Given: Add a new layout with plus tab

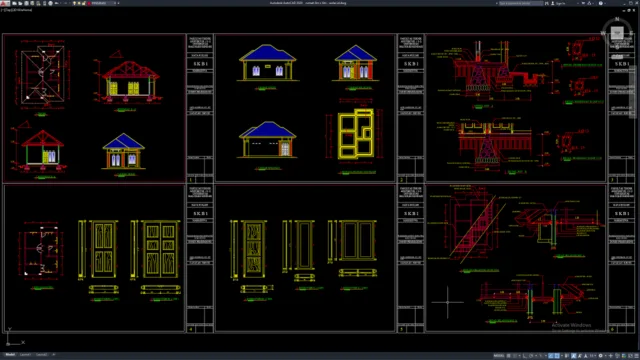Looking at the screenshot, I should pos(53,355).
